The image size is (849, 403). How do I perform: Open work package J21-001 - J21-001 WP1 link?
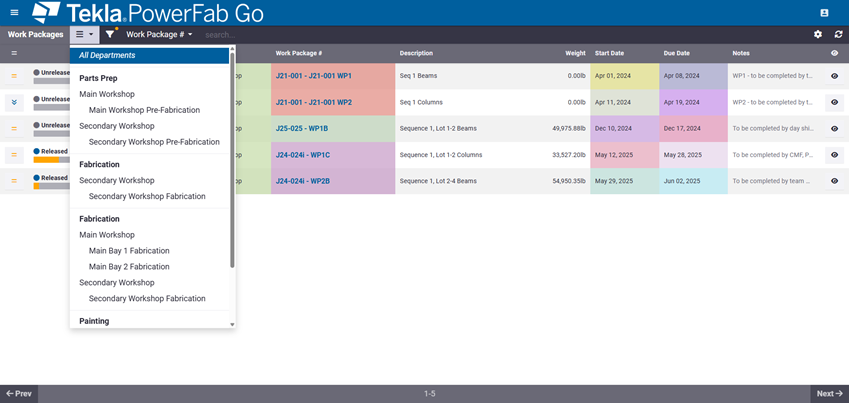coord(314,76)
